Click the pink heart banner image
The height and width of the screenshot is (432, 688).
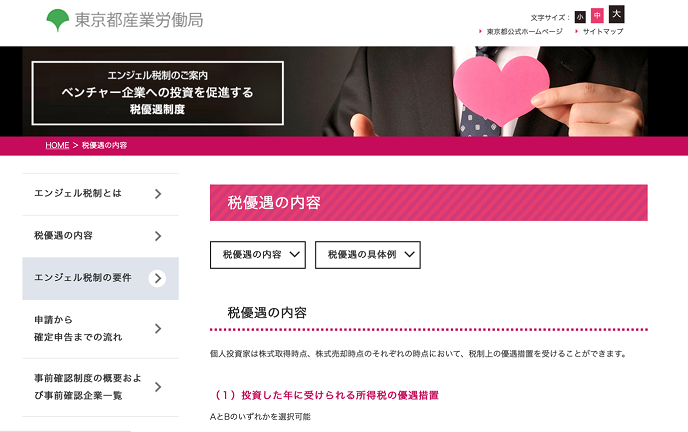click(x=501, y=89)
